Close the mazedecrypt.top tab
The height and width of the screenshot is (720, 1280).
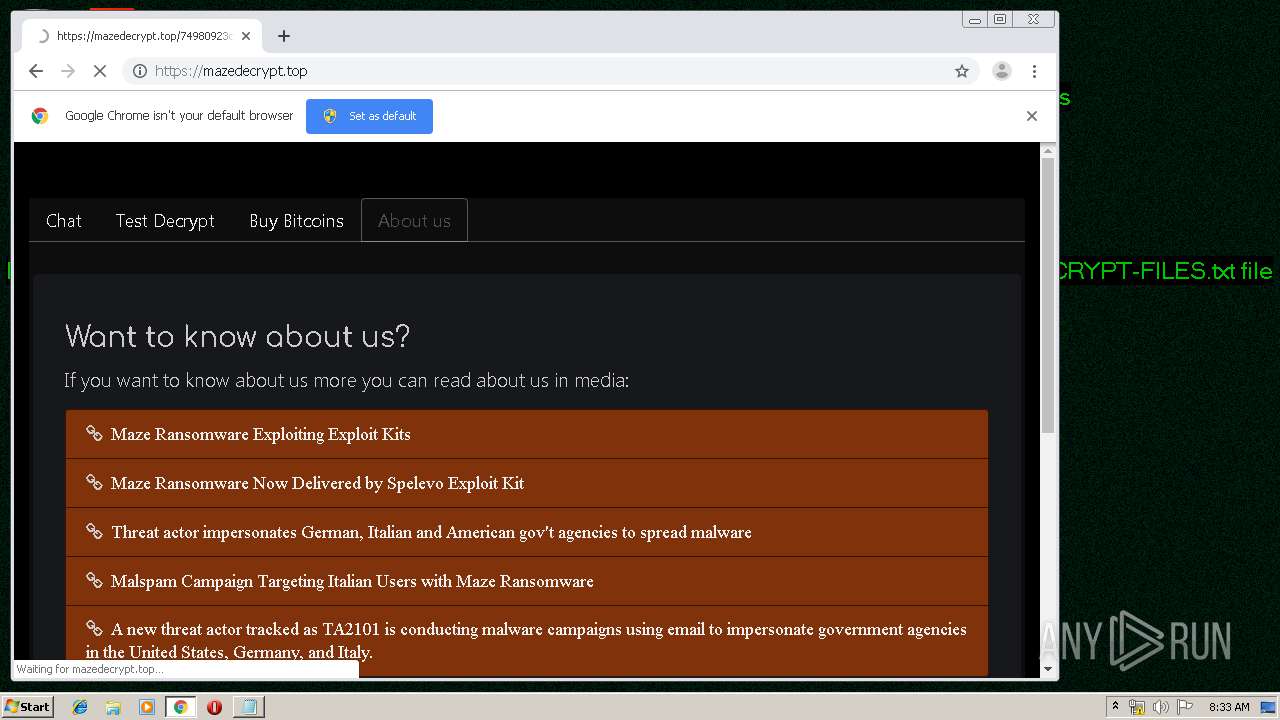246,36
